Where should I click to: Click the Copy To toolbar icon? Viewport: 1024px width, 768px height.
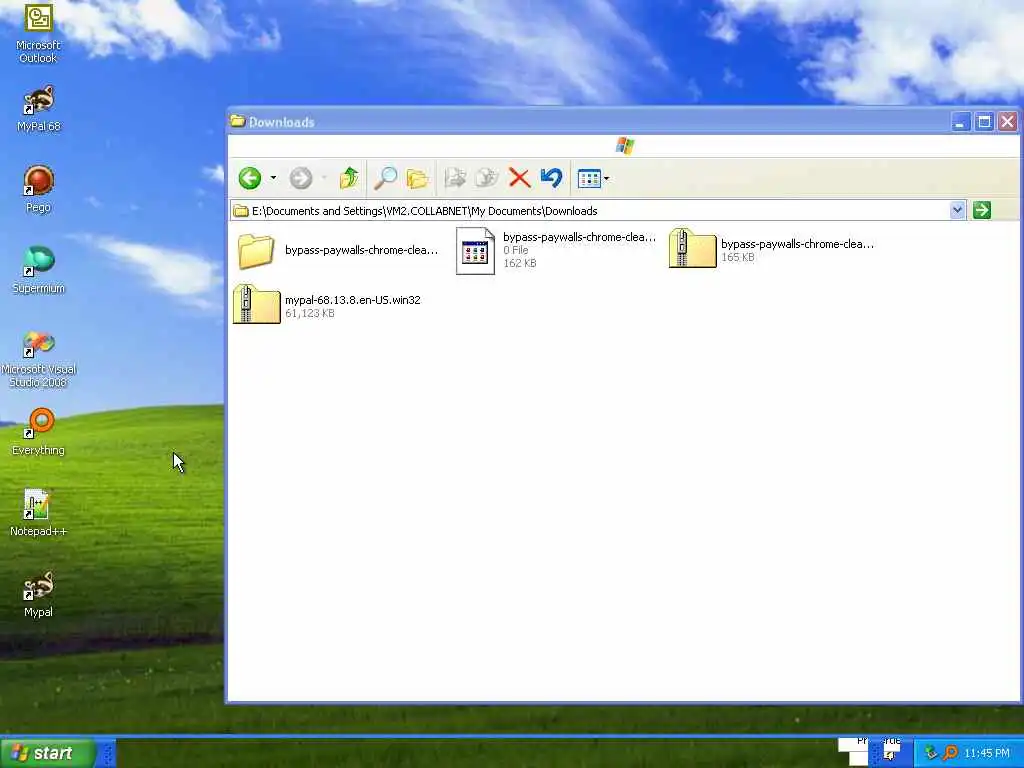[487, 178]
